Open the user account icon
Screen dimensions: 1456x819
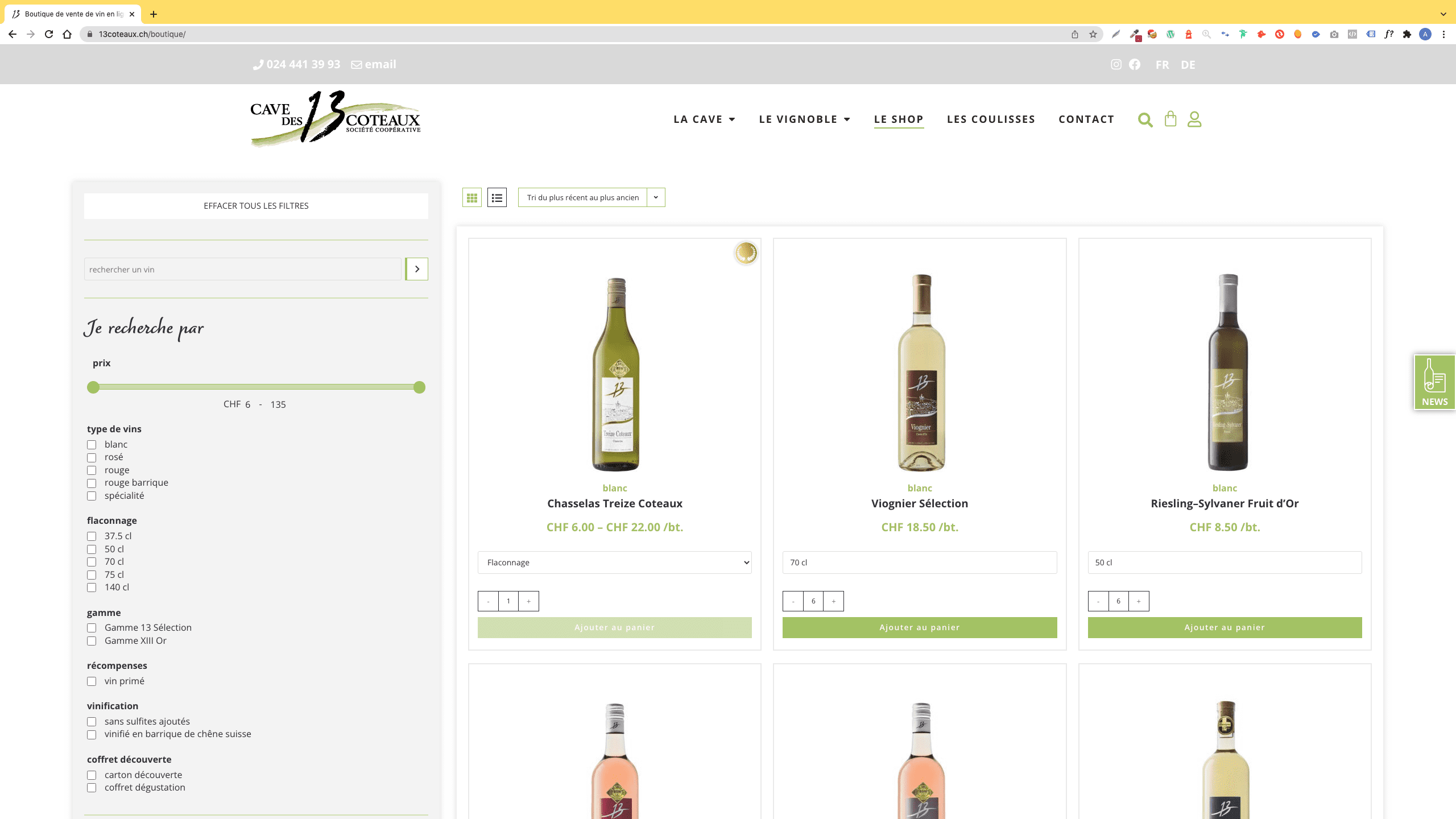coord(1194,119)
